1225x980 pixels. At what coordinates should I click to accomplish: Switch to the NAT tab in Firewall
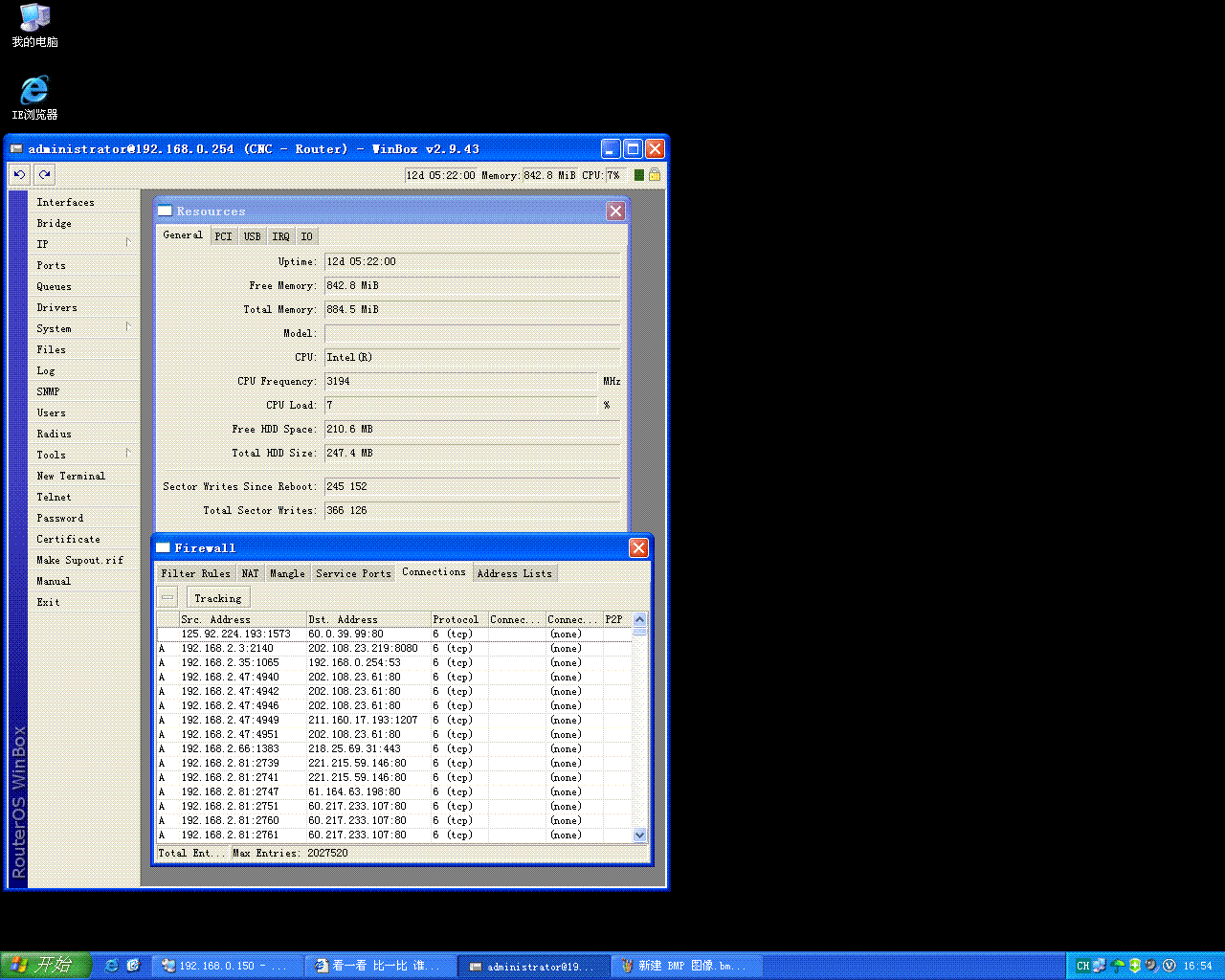pos(250,573)
